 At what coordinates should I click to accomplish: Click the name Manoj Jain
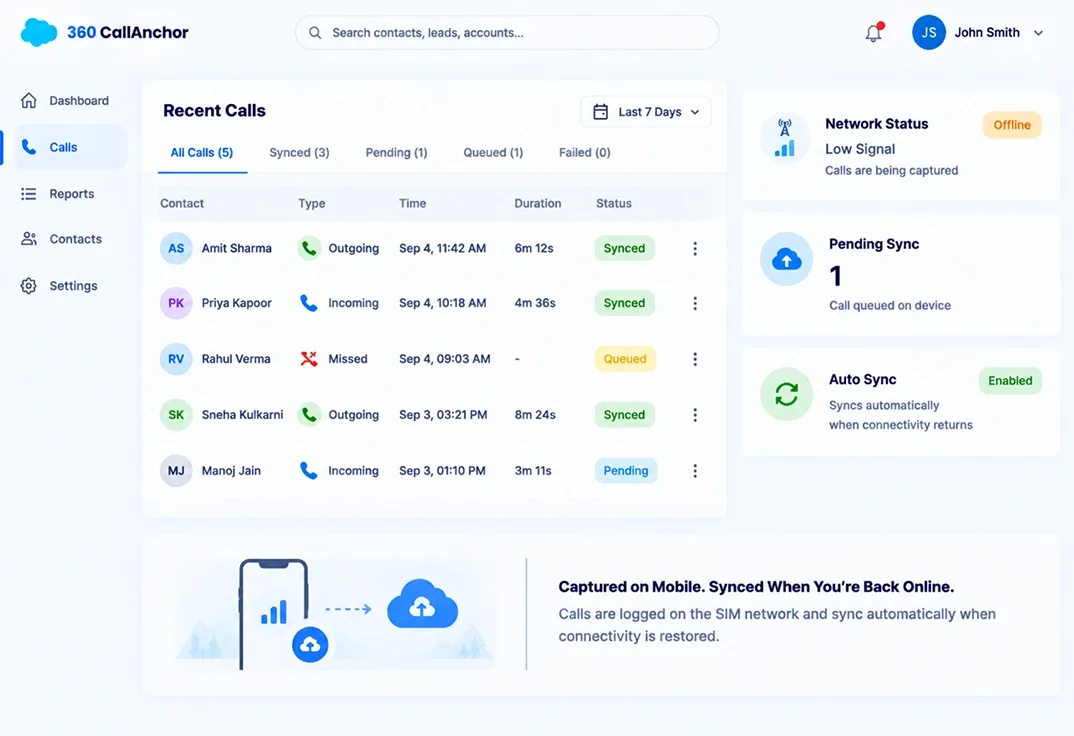point(231,471)
